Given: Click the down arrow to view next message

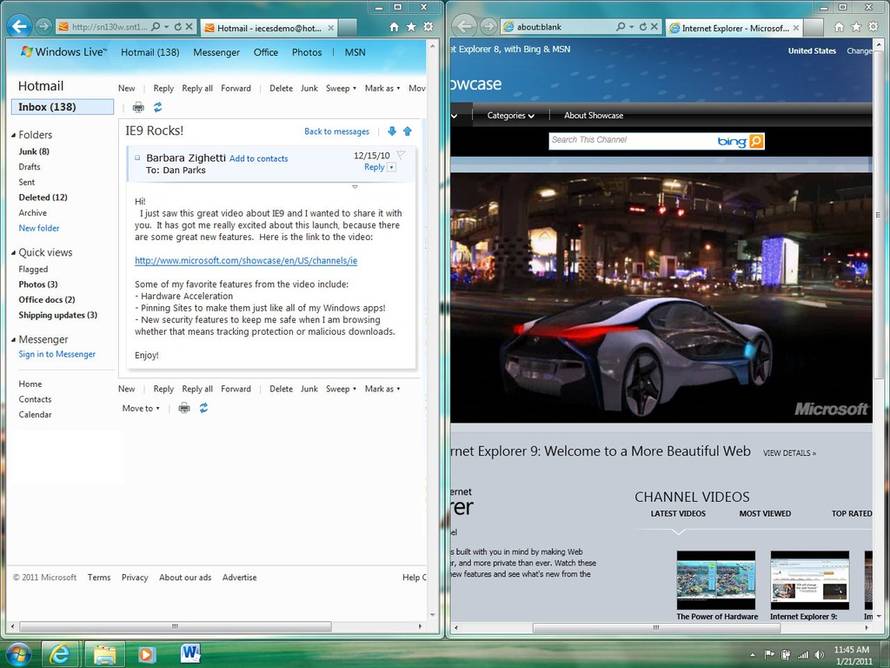Looking at the screenshot, I should (390, 131).
